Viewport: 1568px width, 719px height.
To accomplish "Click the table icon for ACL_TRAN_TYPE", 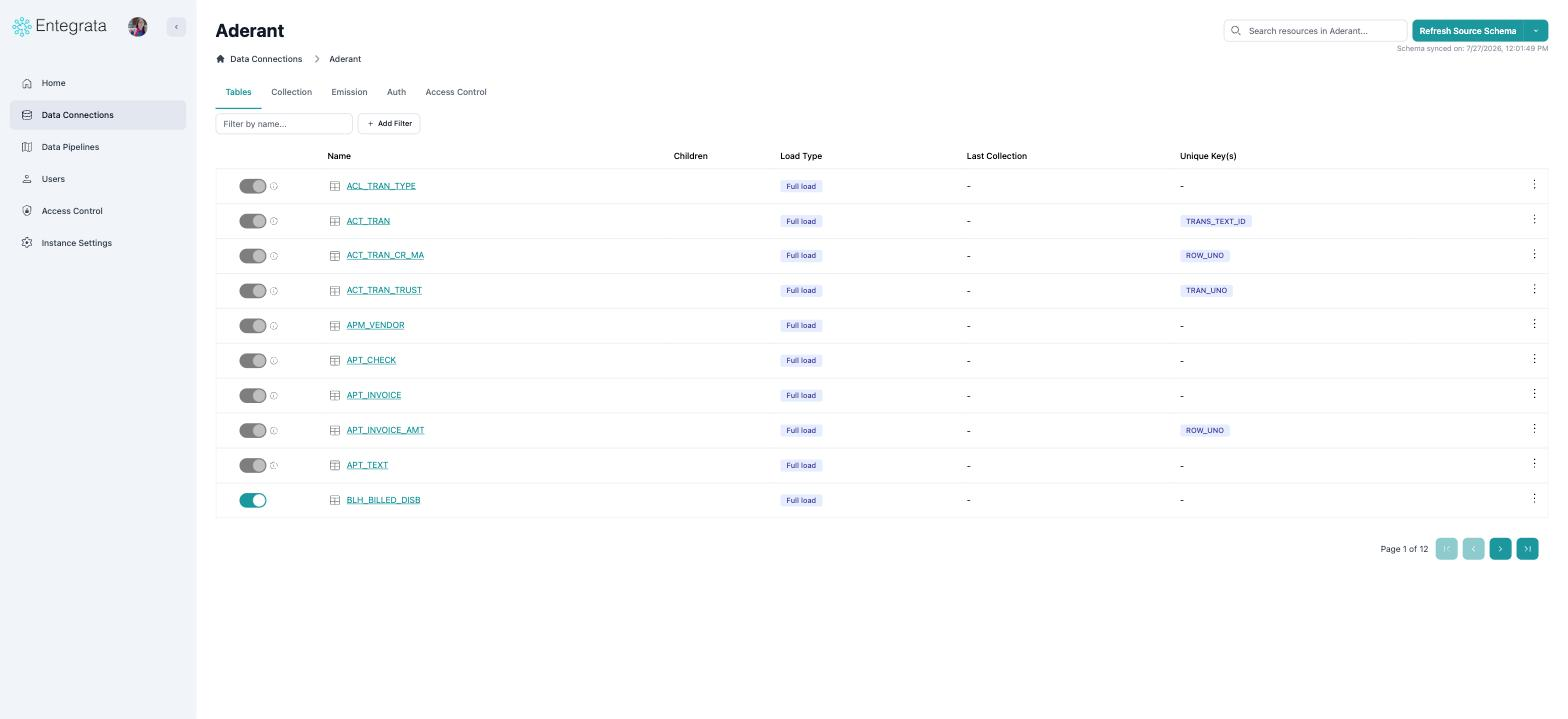I will click(x=335, y=186).
